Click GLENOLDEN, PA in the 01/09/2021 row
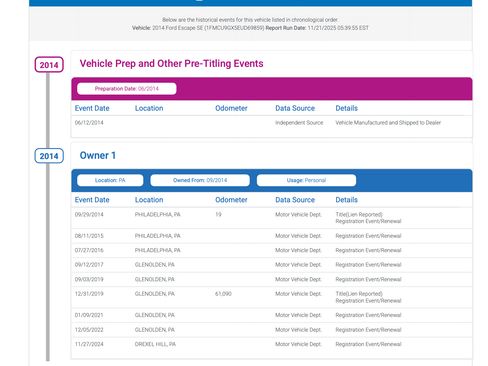The height and width of the screenshot is (366, 488). pyautogui.click(x=155, y=315)
